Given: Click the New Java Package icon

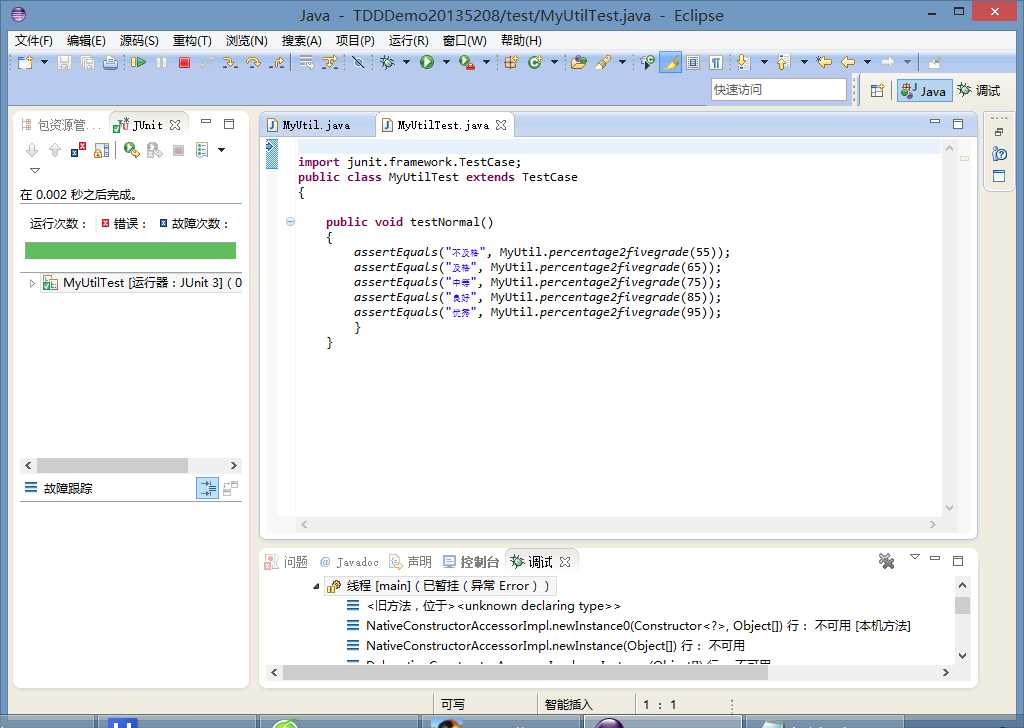Looking at the screenshot, I should [x=511, y=63].
